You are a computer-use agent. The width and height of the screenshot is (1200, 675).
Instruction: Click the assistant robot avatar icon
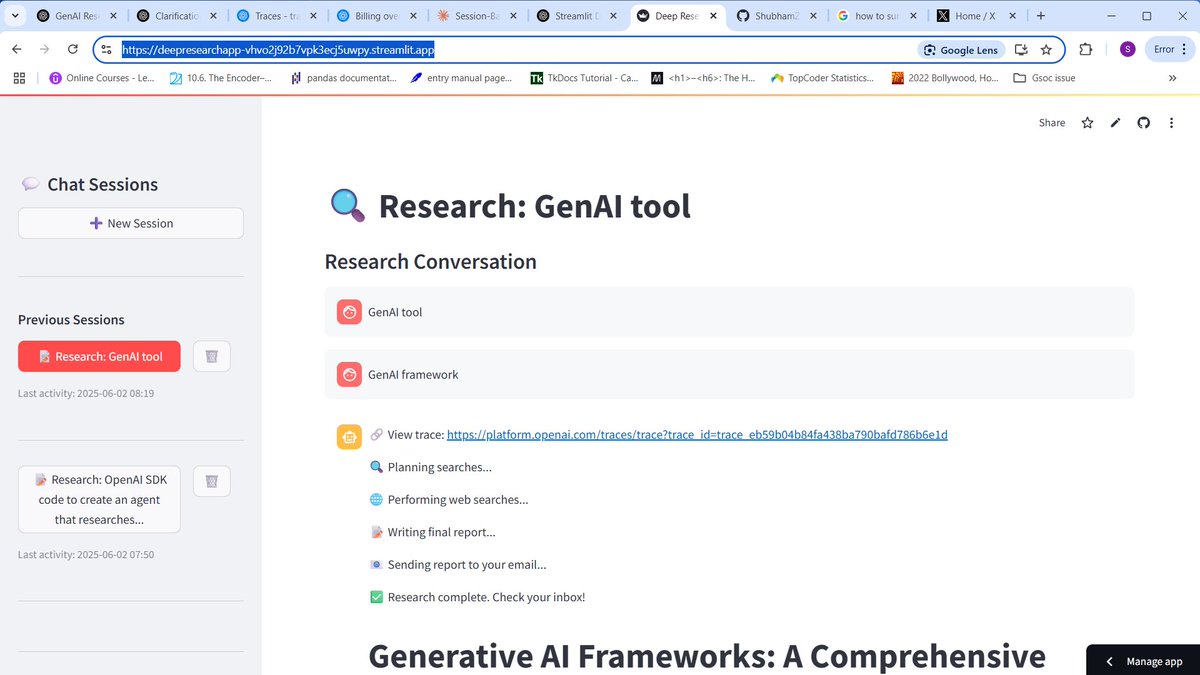(x=349, y=437)
